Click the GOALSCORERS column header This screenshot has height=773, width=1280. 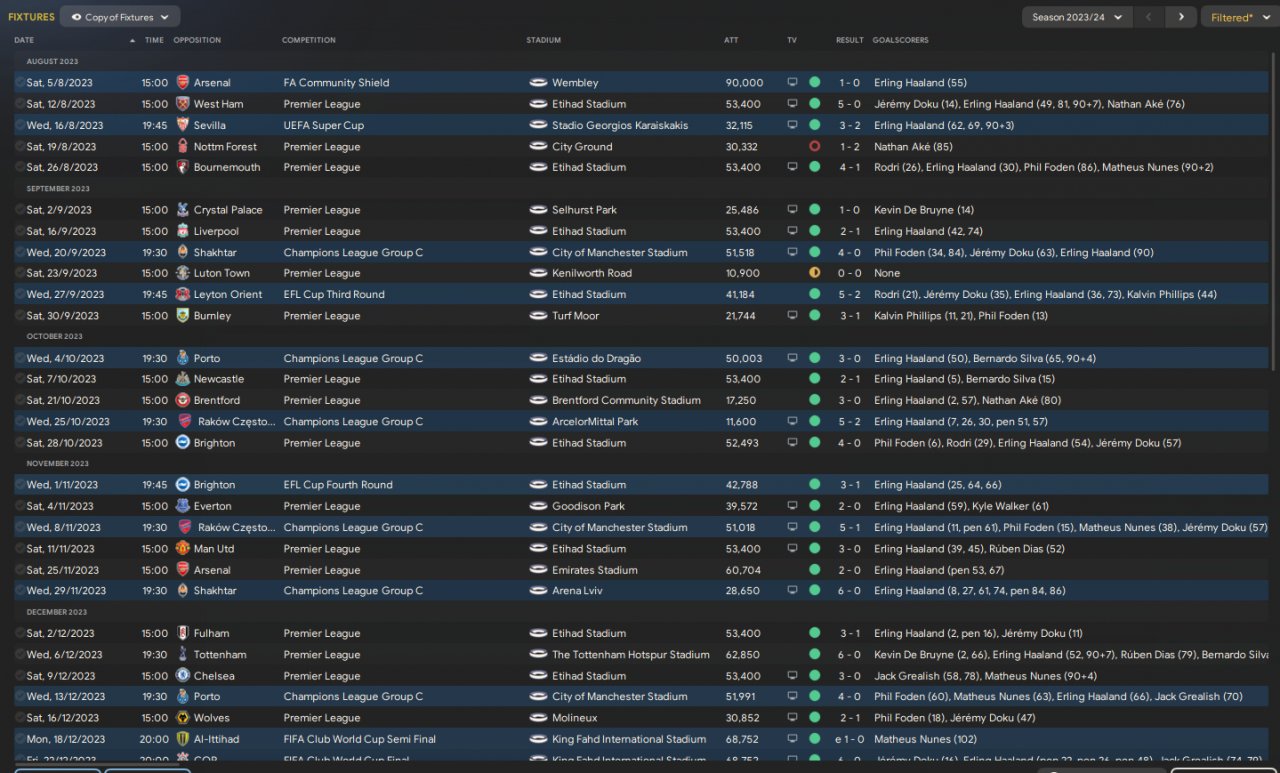point(900,40)
